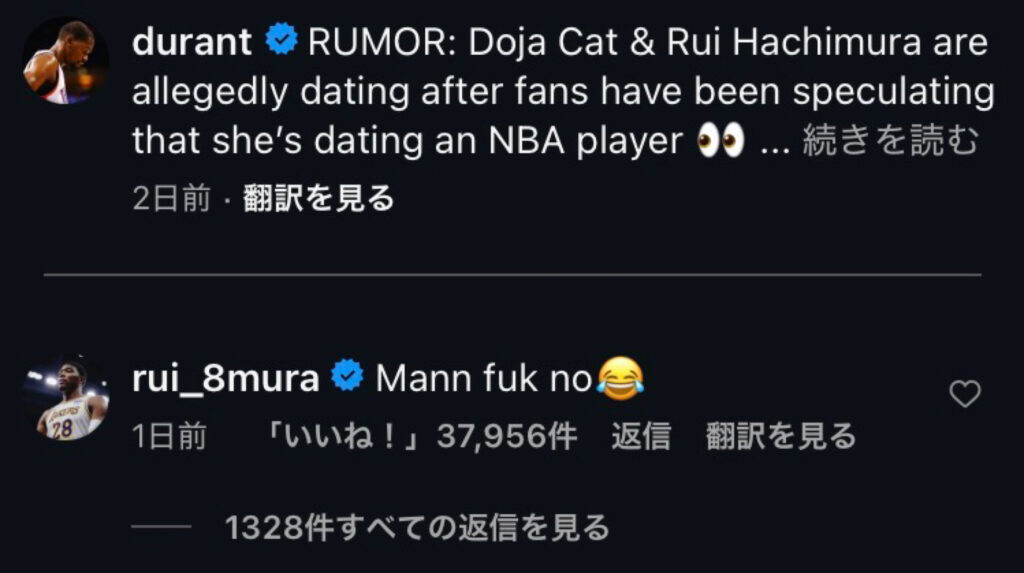Click the short line beside view replies
1024x573 pixels.
tap(161, 527)
